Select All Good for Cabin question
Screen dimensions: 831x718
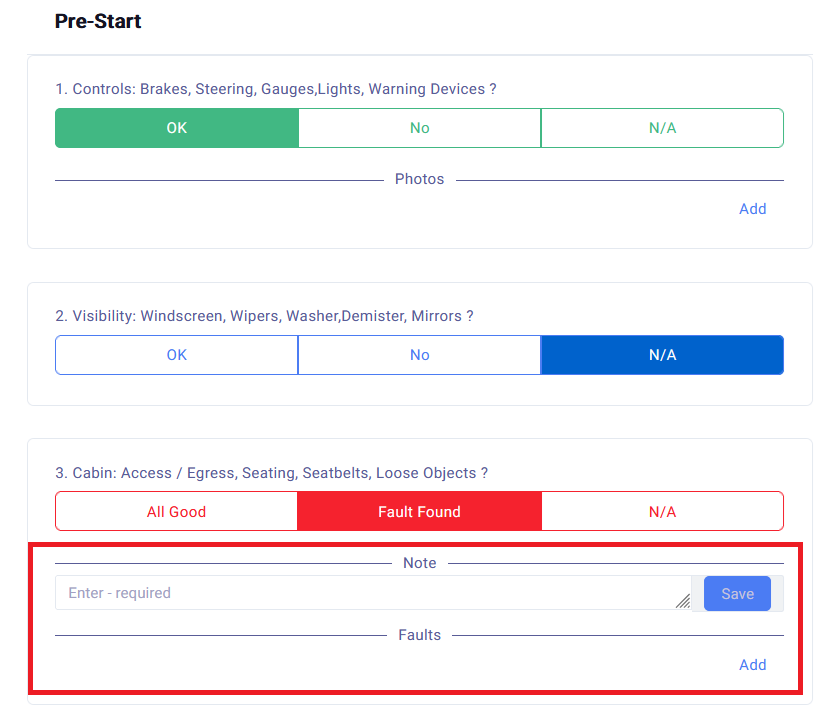point(177,512)
